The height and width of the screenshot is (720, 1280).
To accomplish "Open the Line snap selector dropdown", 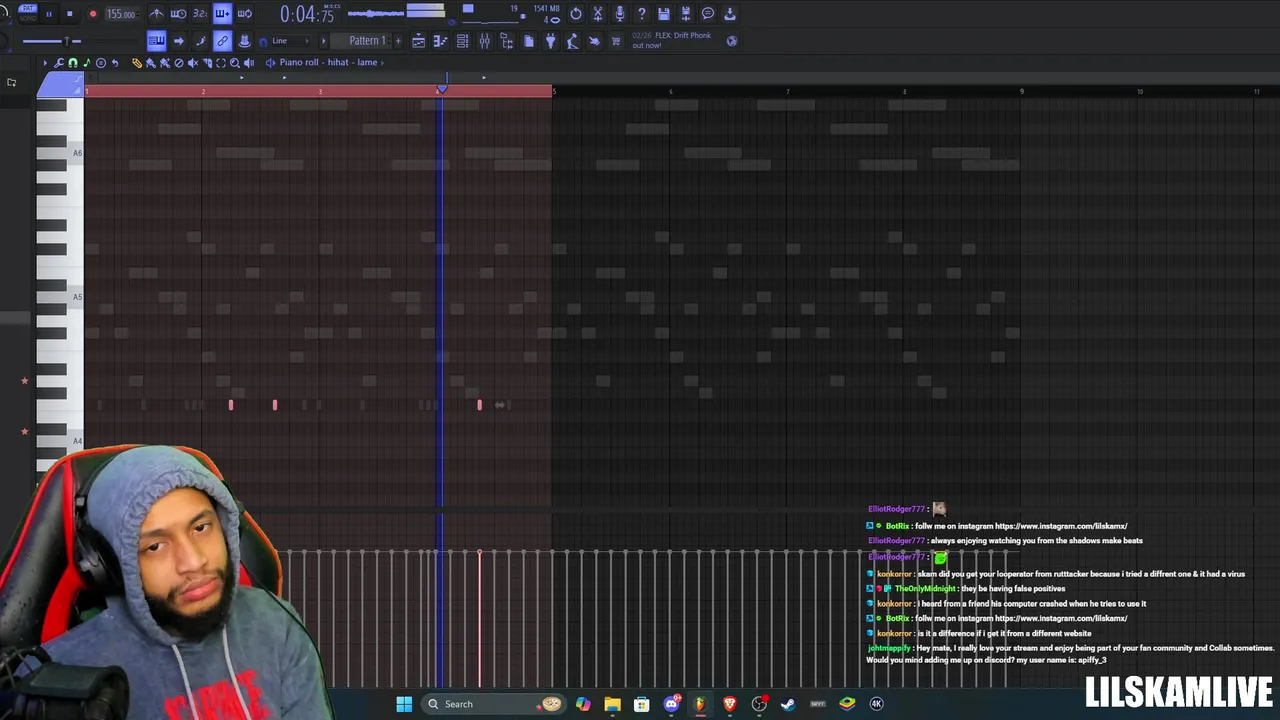I will pyautogui.click(x=290, y=41).
